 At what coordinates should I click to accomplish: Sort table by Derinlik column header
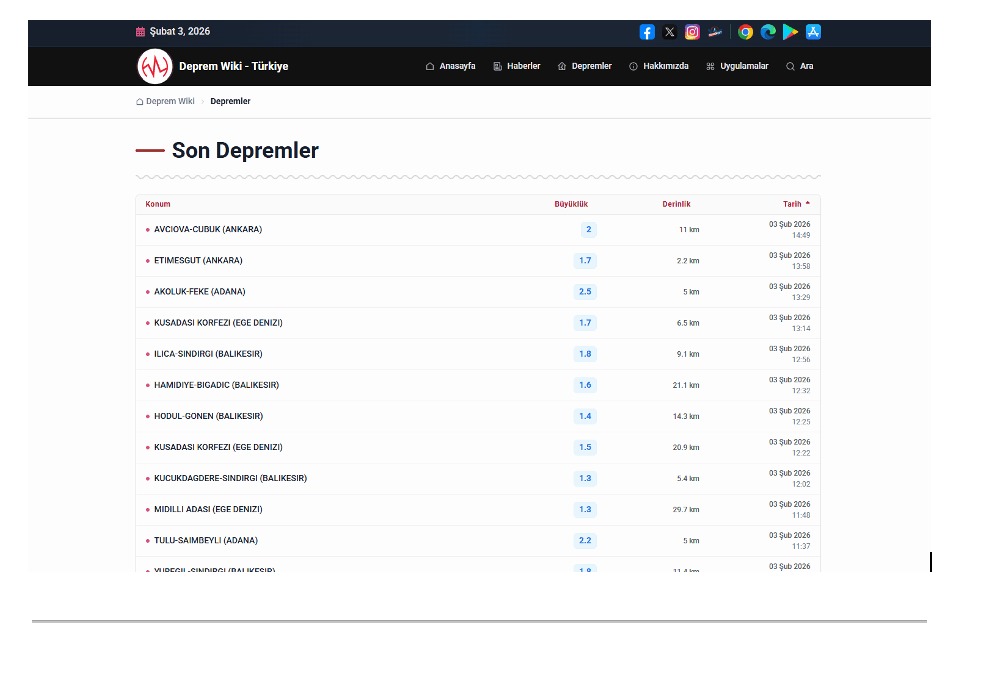676,204
